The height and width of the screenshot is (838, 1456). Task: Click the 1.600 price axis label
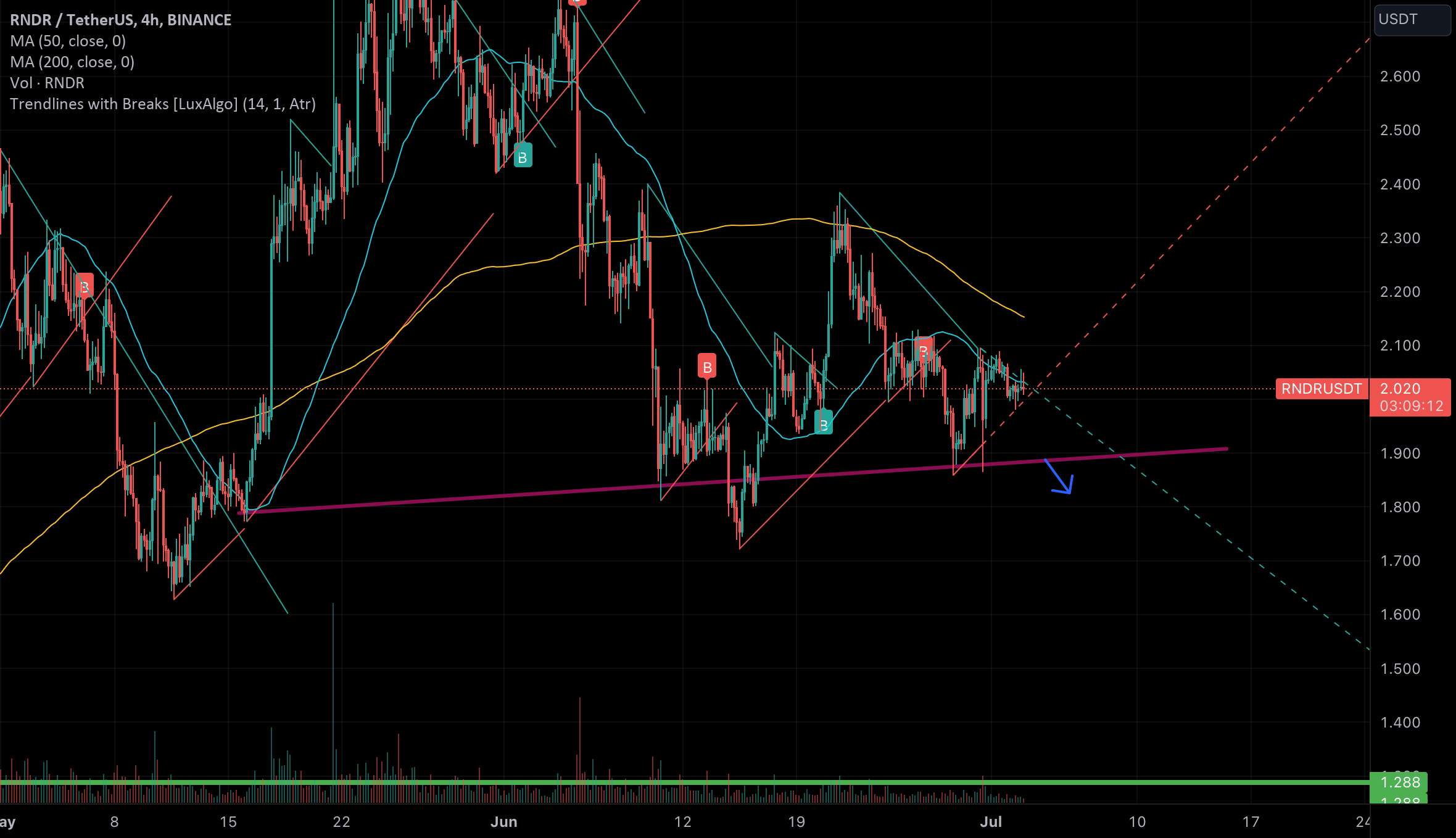pyautogui.click(x=1400, y=615)
